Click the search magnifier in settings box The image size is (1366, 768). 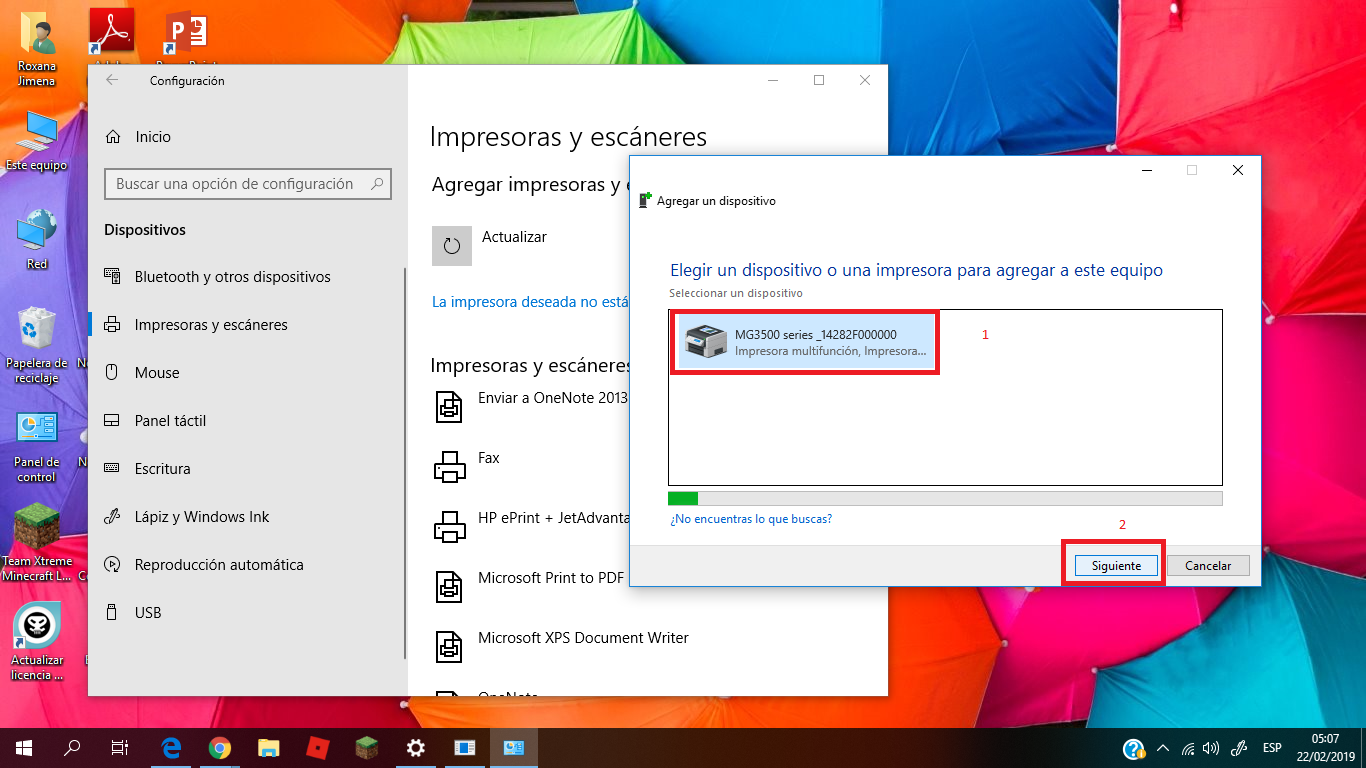click(377, 184)
